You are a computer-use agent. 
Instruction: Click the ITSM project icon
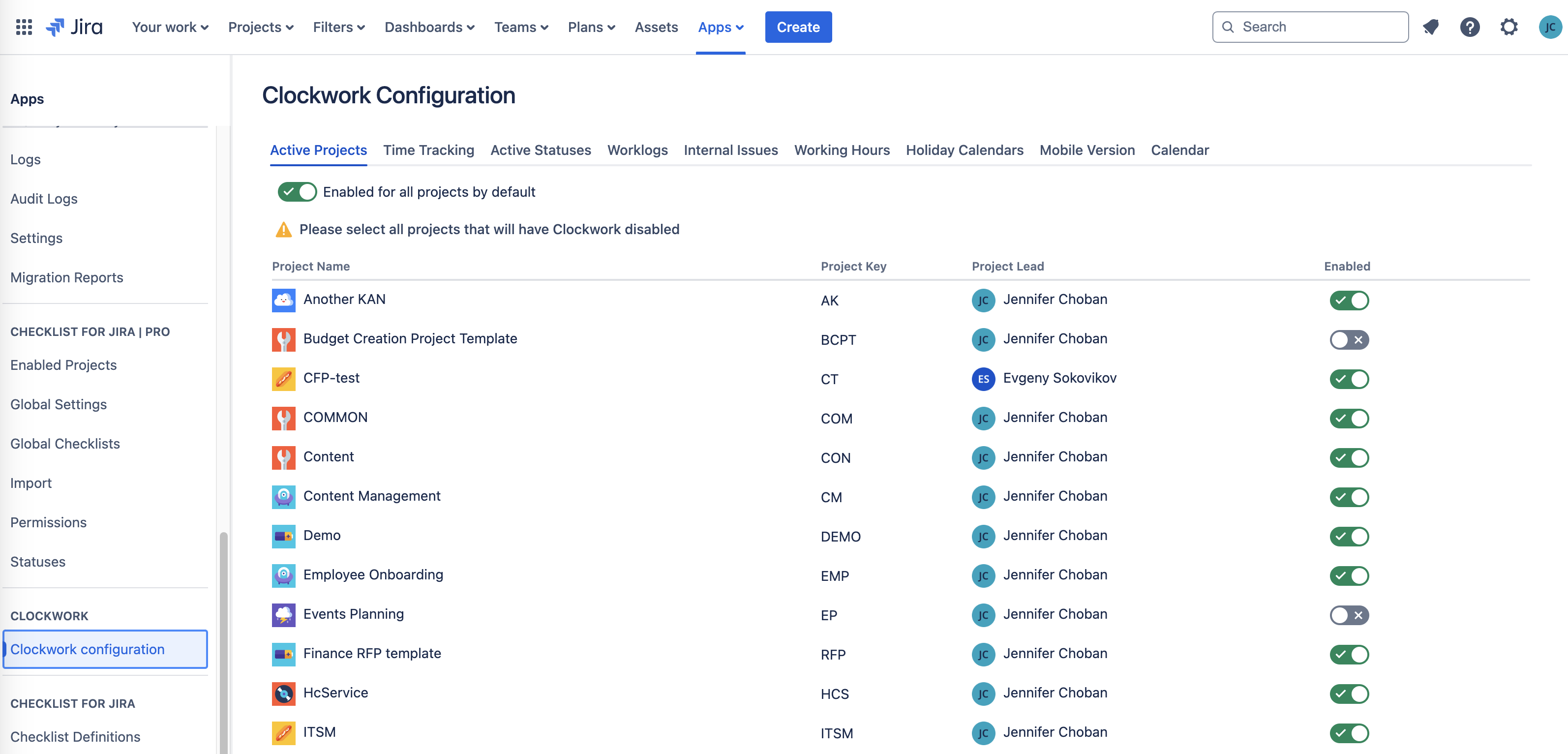tap(284, 733)
